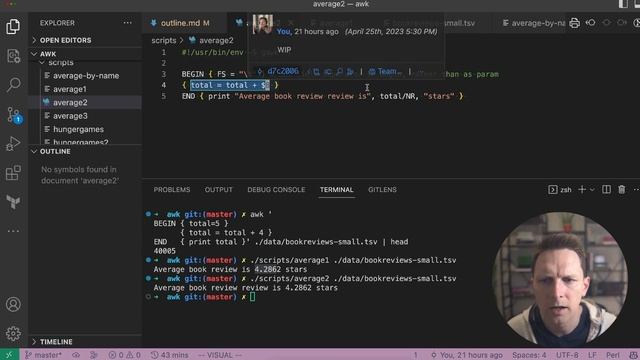Select the TERMINAL panel tab
Viewport: 640px width, 360px height.
(x=336, y=189)
